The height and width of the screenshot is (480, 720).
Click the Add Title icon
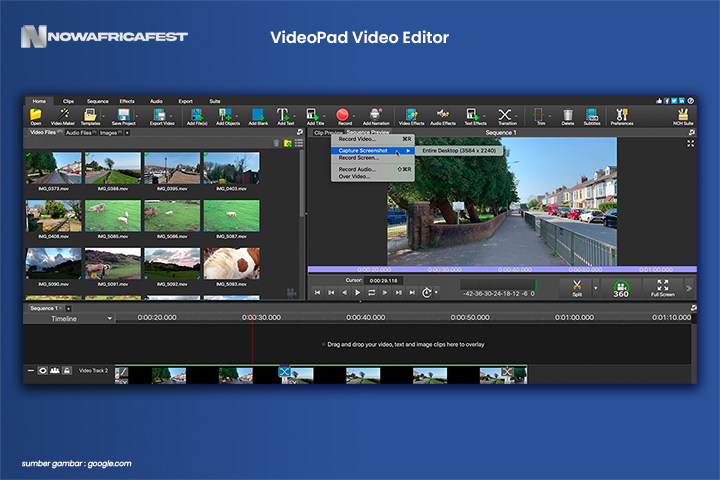[313, 116]
